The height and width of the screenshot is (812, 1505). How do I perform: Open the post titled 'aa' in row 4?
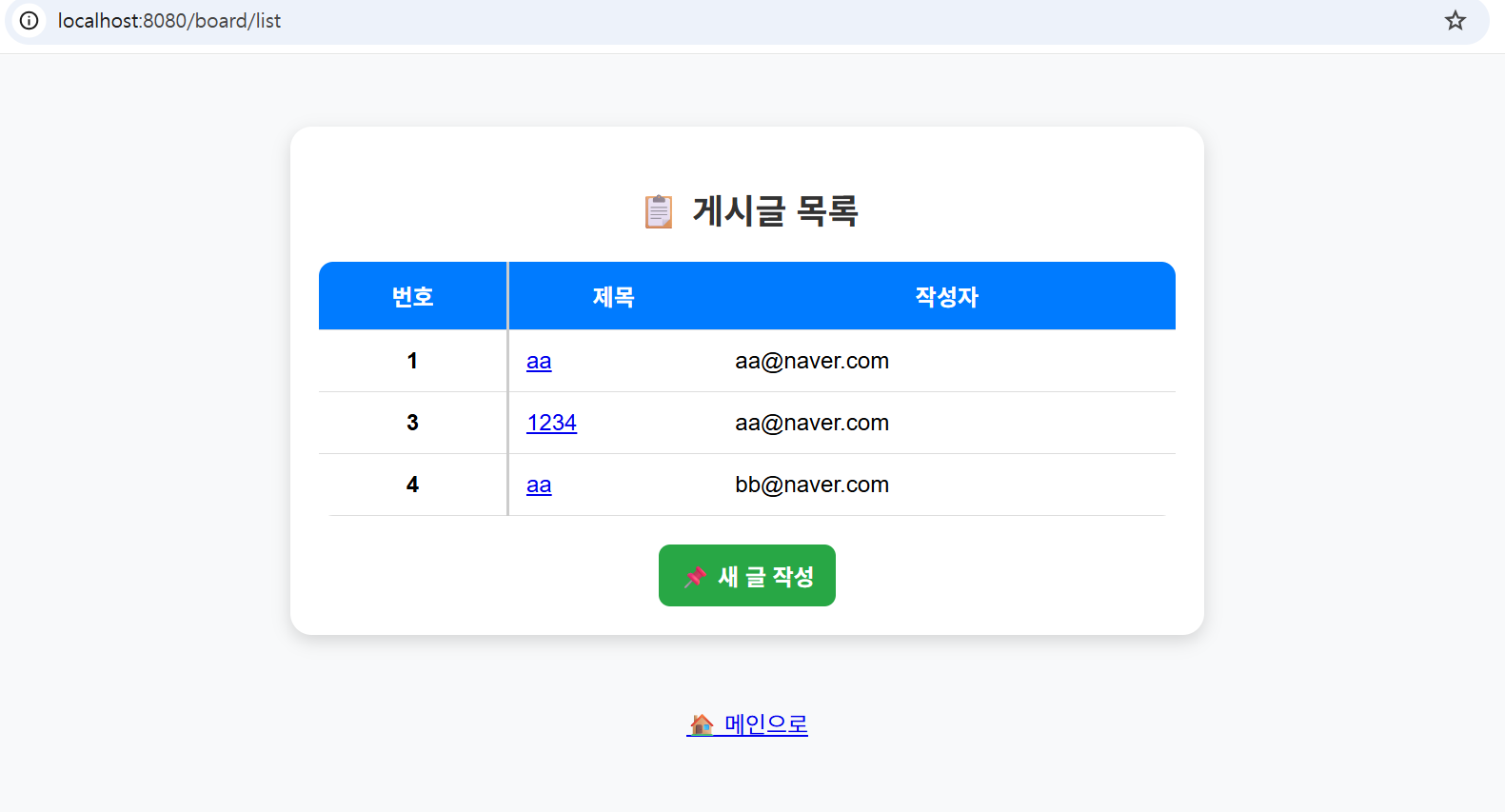[x=539, y=485]
